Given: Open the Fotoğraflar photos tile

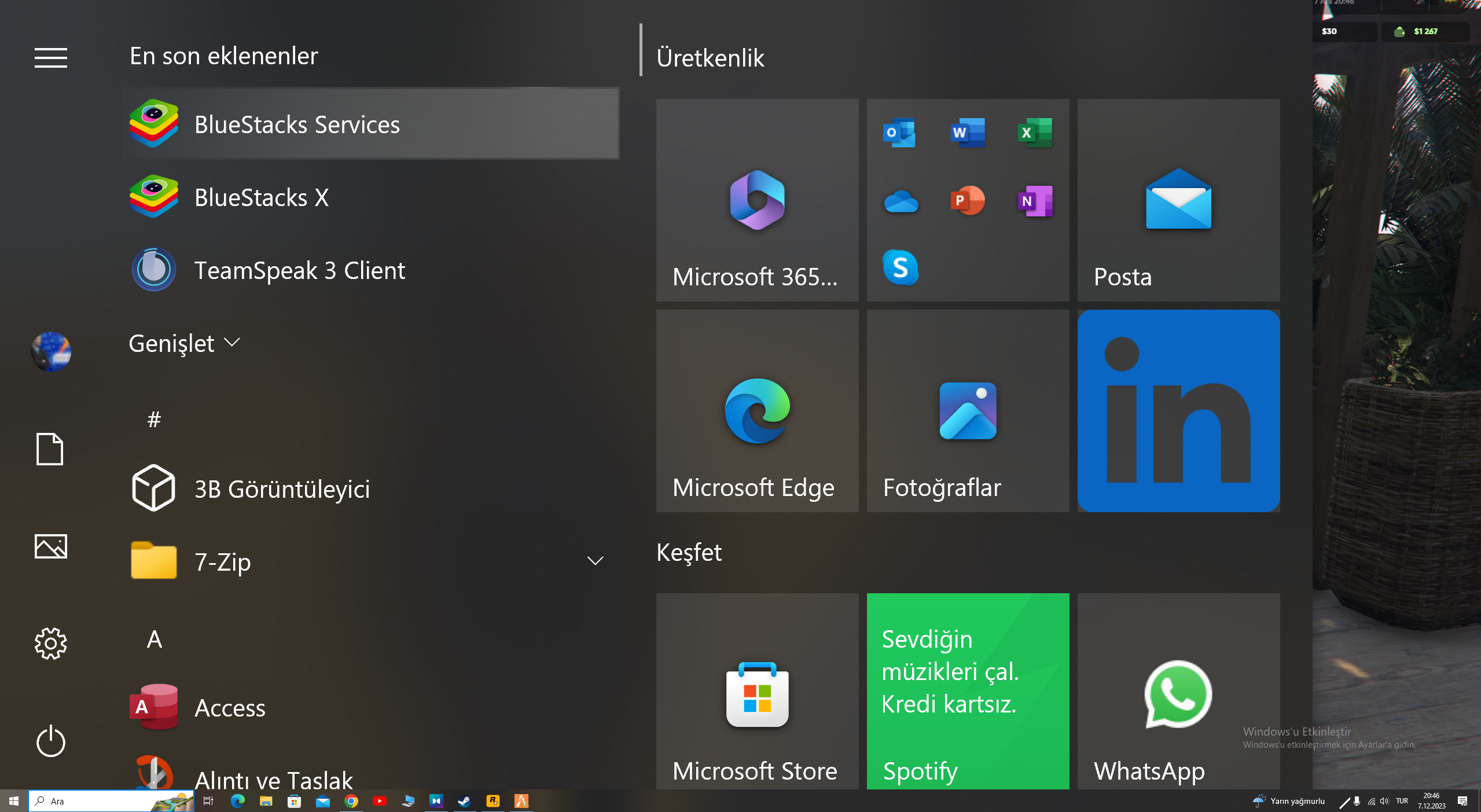Looking at the screenshot, I should point(968,411).
